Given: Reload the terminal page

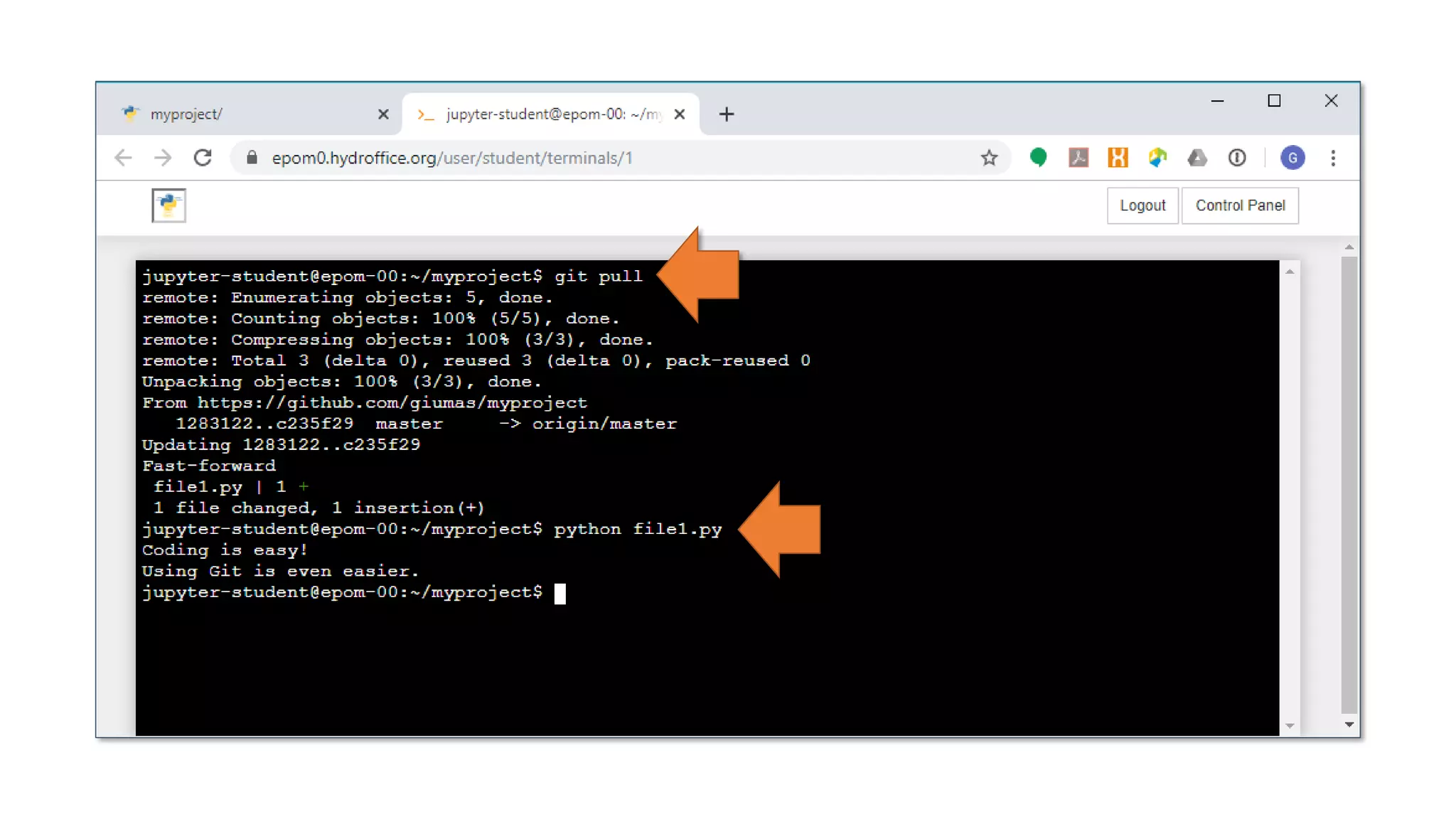Looking at the screenshot, I should [203, 158].
